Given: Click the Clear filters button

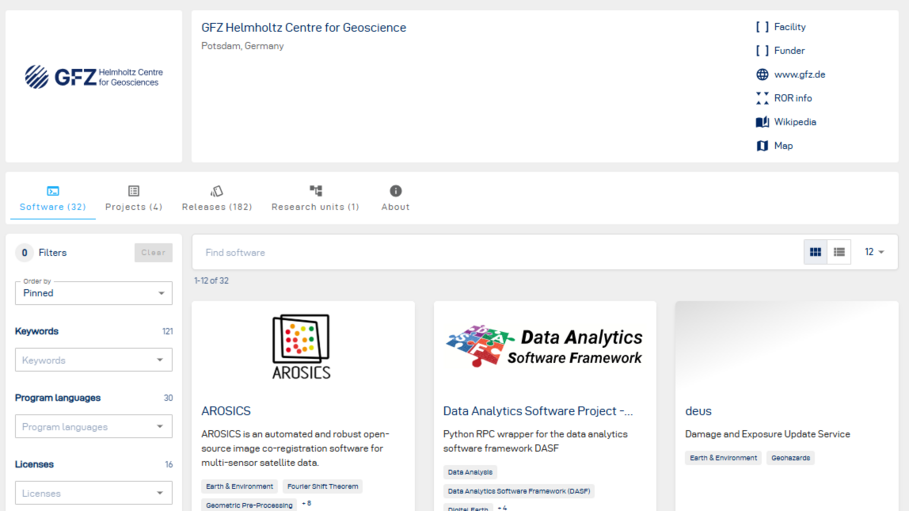Looking at the screenshot, I should [x=154, y=252].
